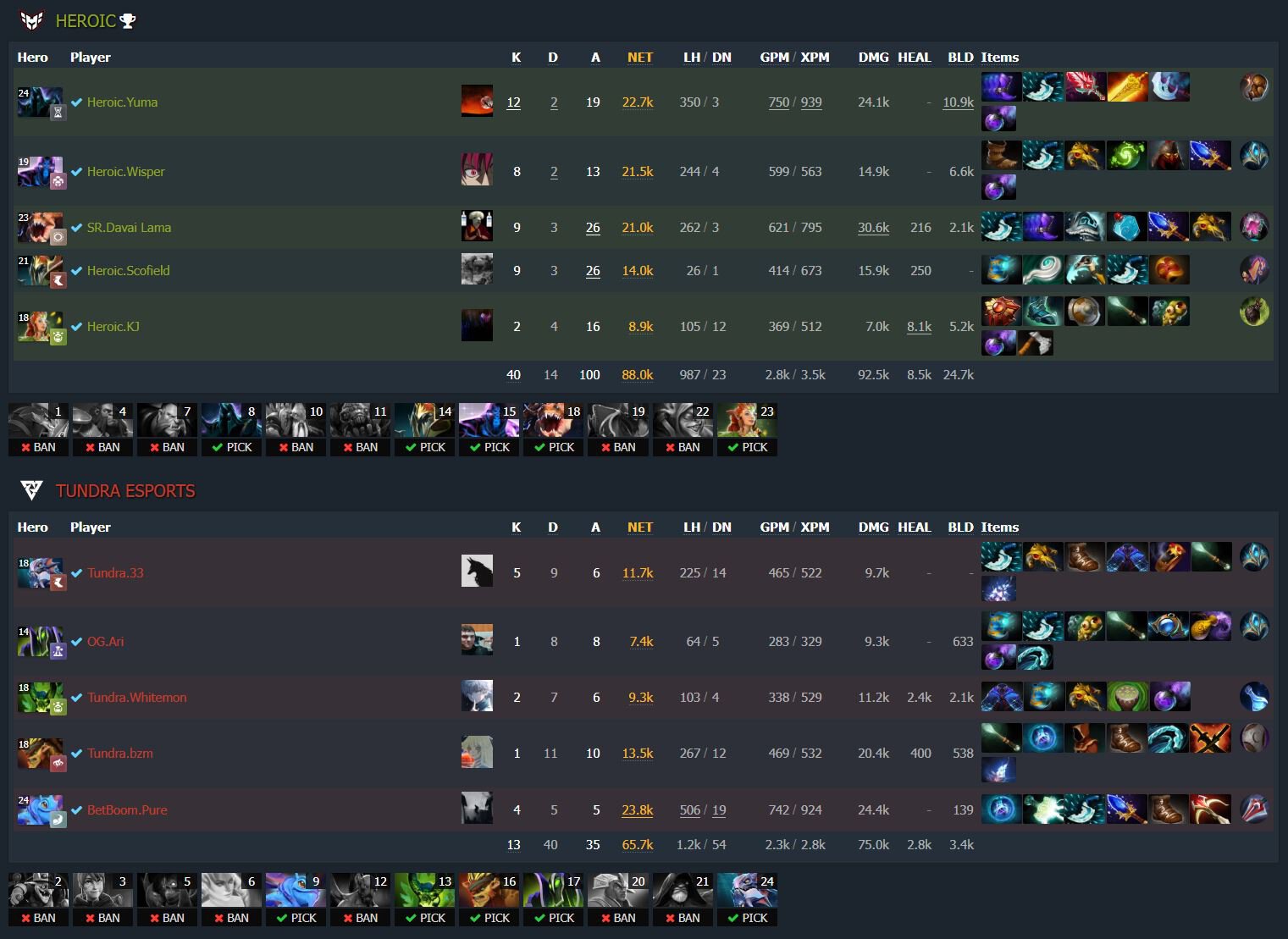Viewport: 1288px width, 939px height.
Task: Open Heroic.Scofield player profile link
Action: tap(128, 270)
